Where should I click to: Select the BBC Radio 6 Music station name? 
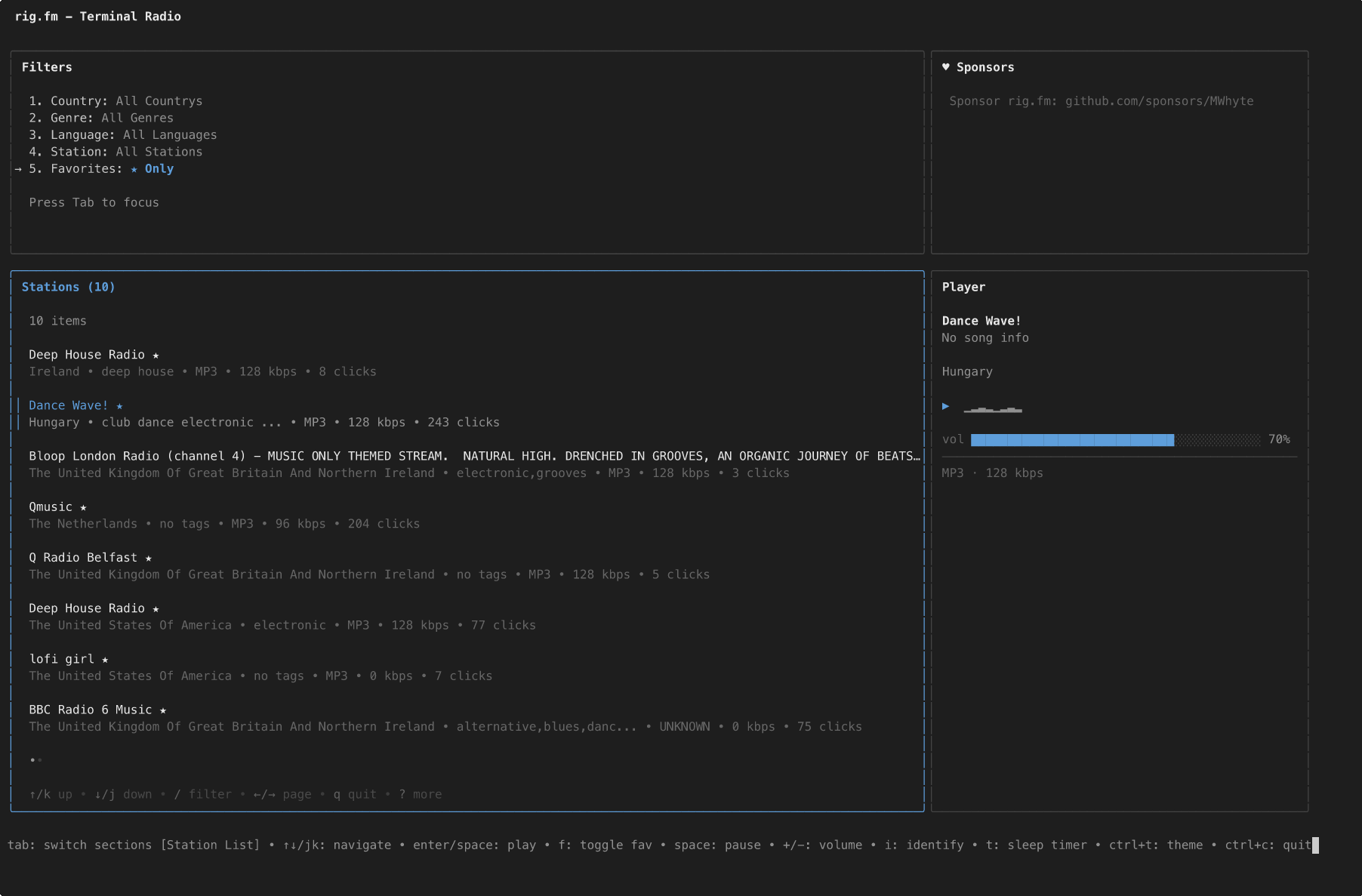91,710
